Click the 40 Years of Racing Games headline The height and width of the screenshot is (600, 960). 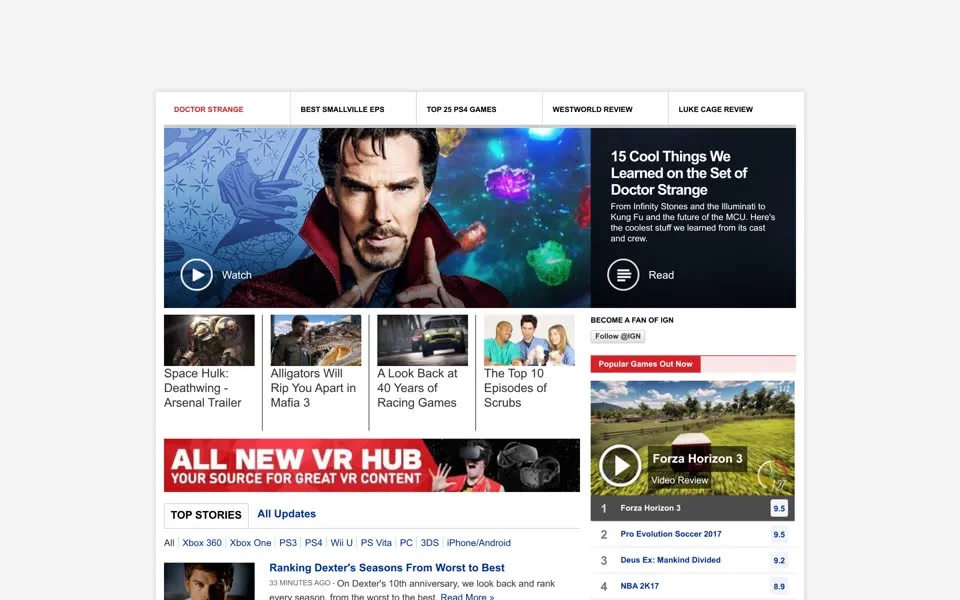coord(417,388)
